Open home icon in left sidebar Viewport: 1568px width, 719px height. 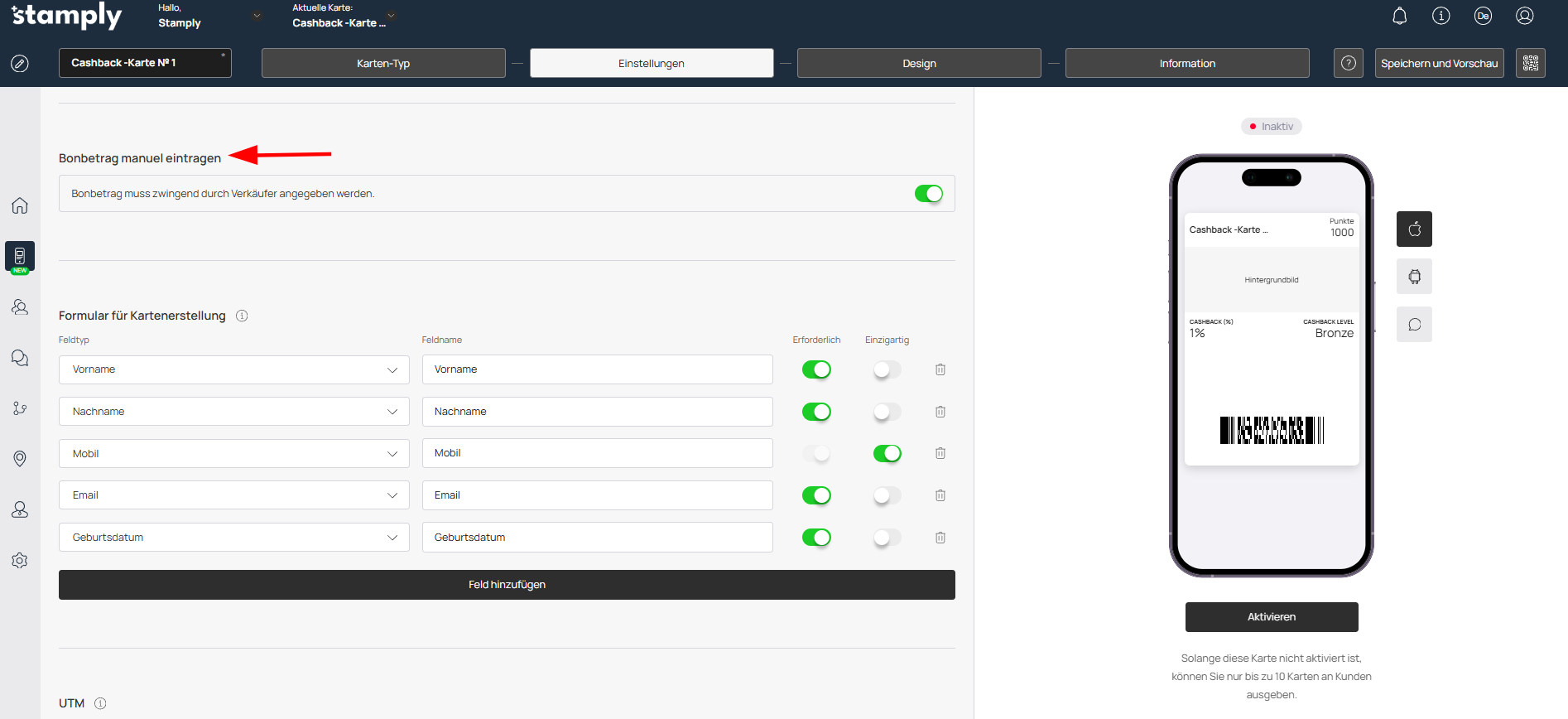[x=20, y=205]
